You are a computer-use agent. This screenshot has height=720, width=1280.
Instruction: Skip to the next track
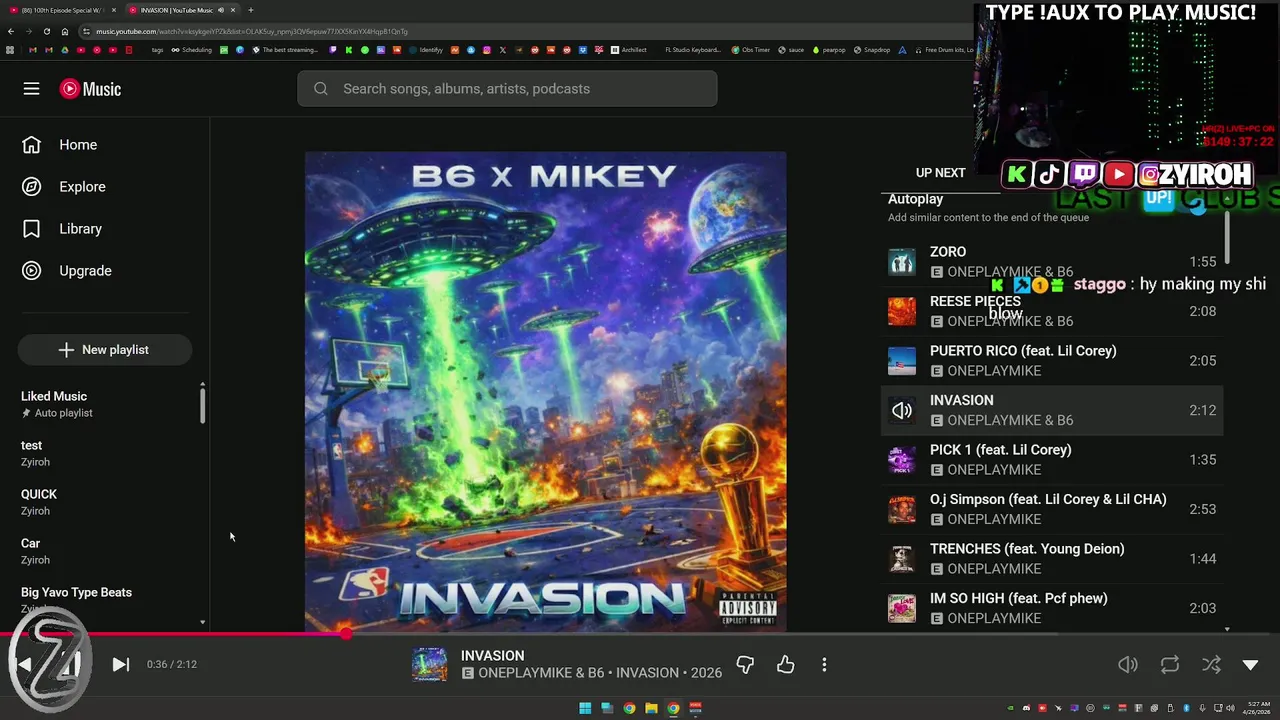(120, 664)
